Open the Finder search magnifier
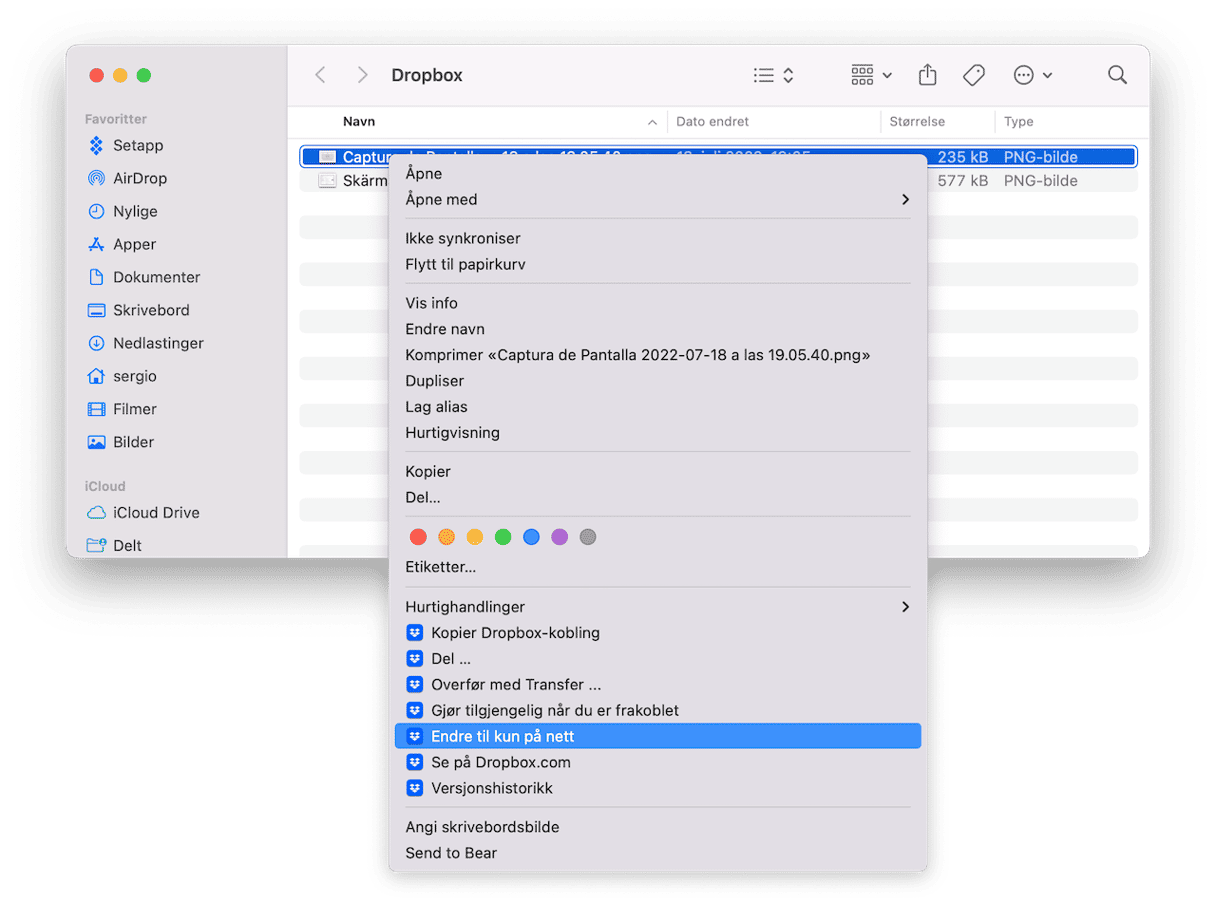1216x903 pixels. click(1117, 75)
